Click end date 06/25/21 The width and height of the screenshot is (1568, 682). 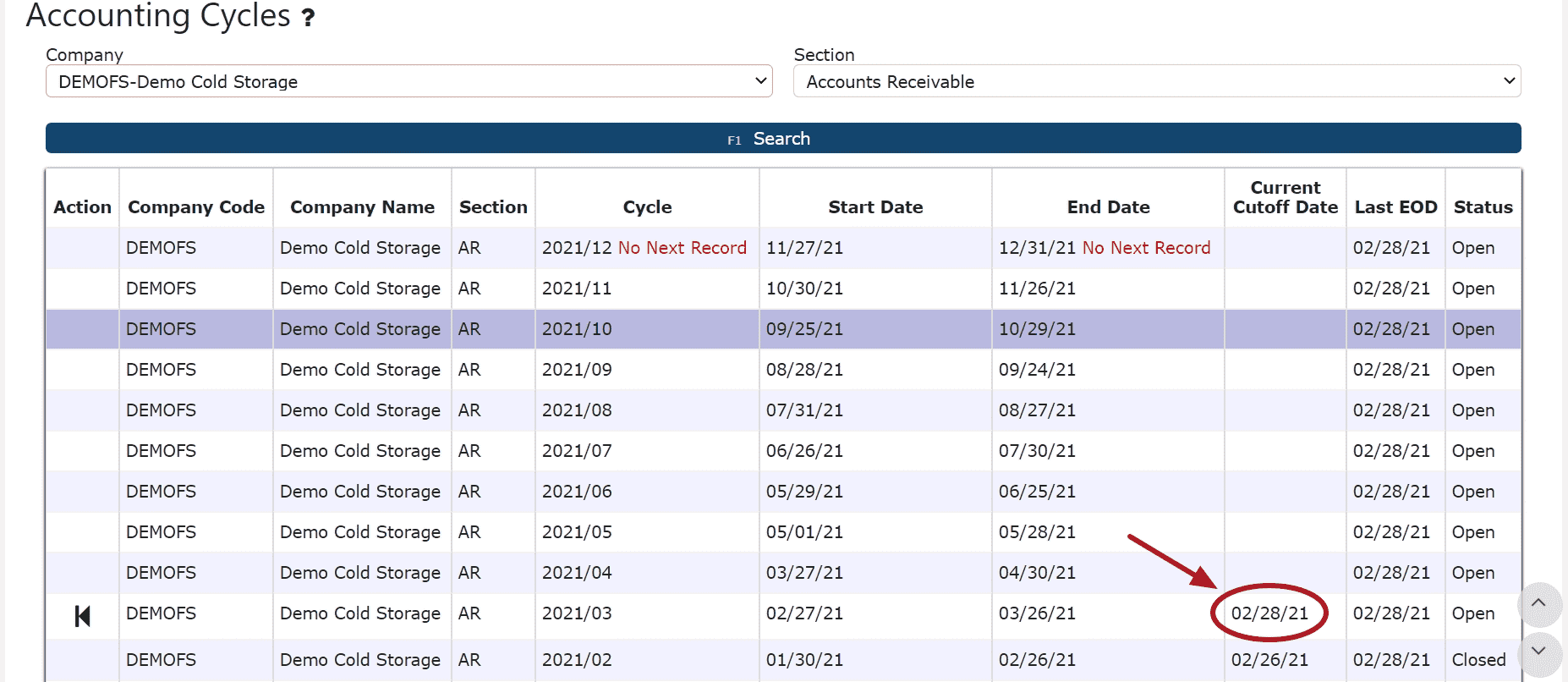pyautogui.click(x=1037, y=492)
